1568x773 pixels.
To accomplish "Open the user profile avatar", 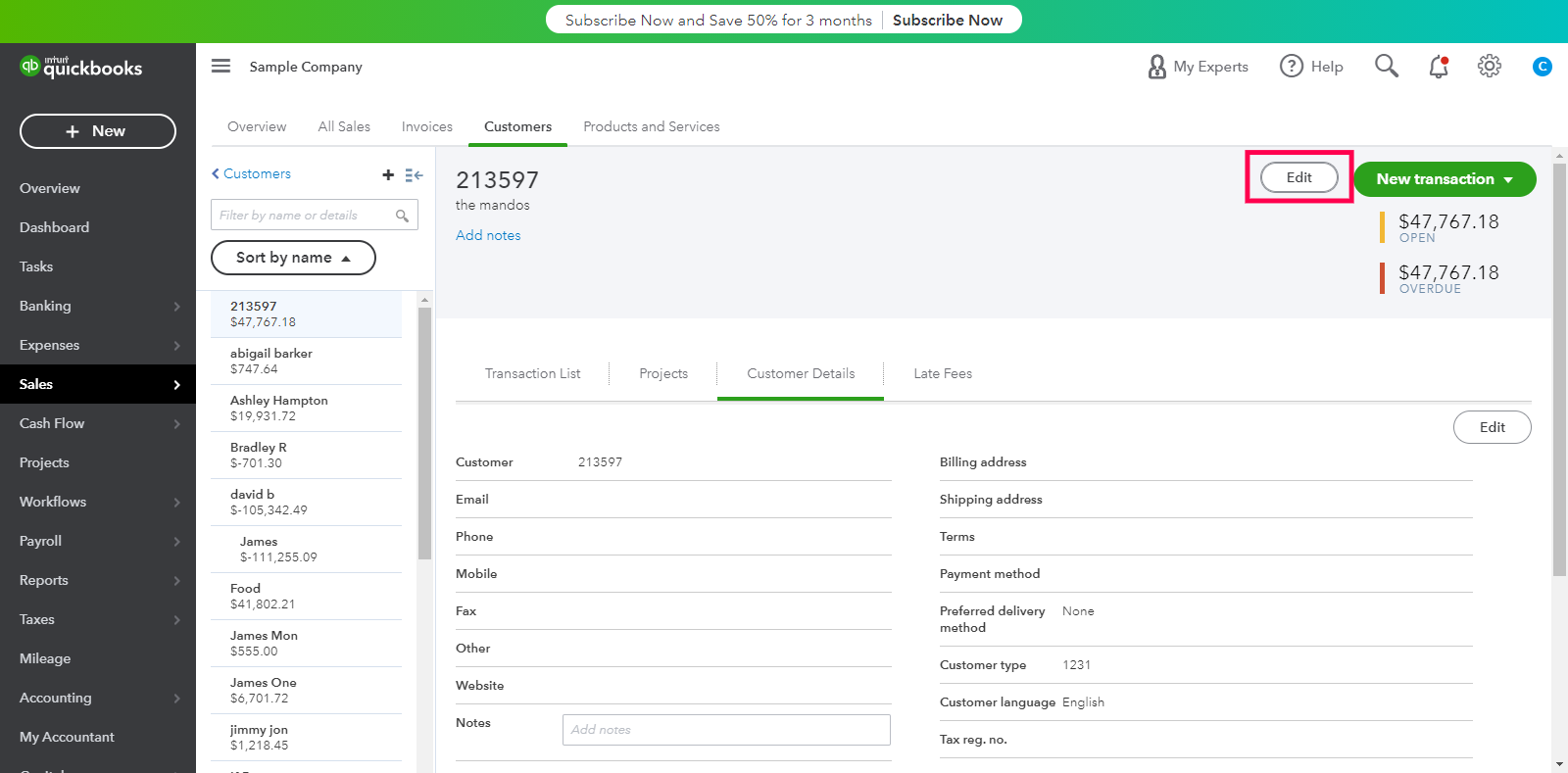I will coord(1542,67).
